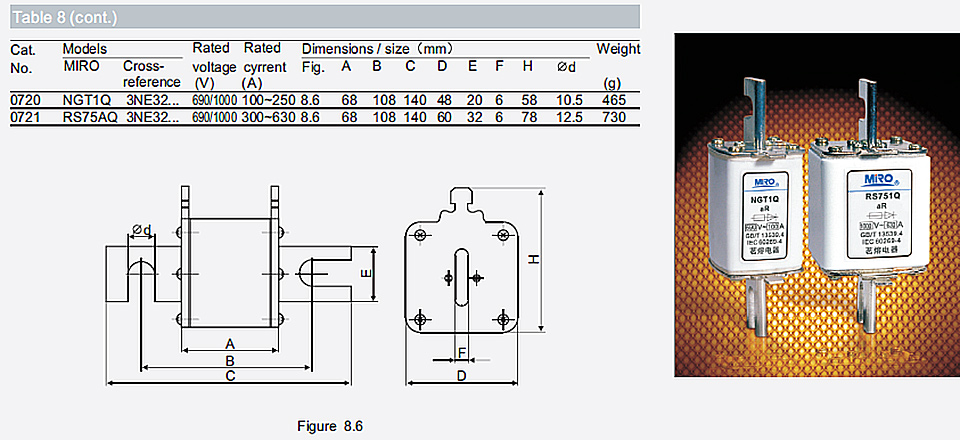Click the E value "20"
This screenshot has width=960, height=440.
click(474, 100)
